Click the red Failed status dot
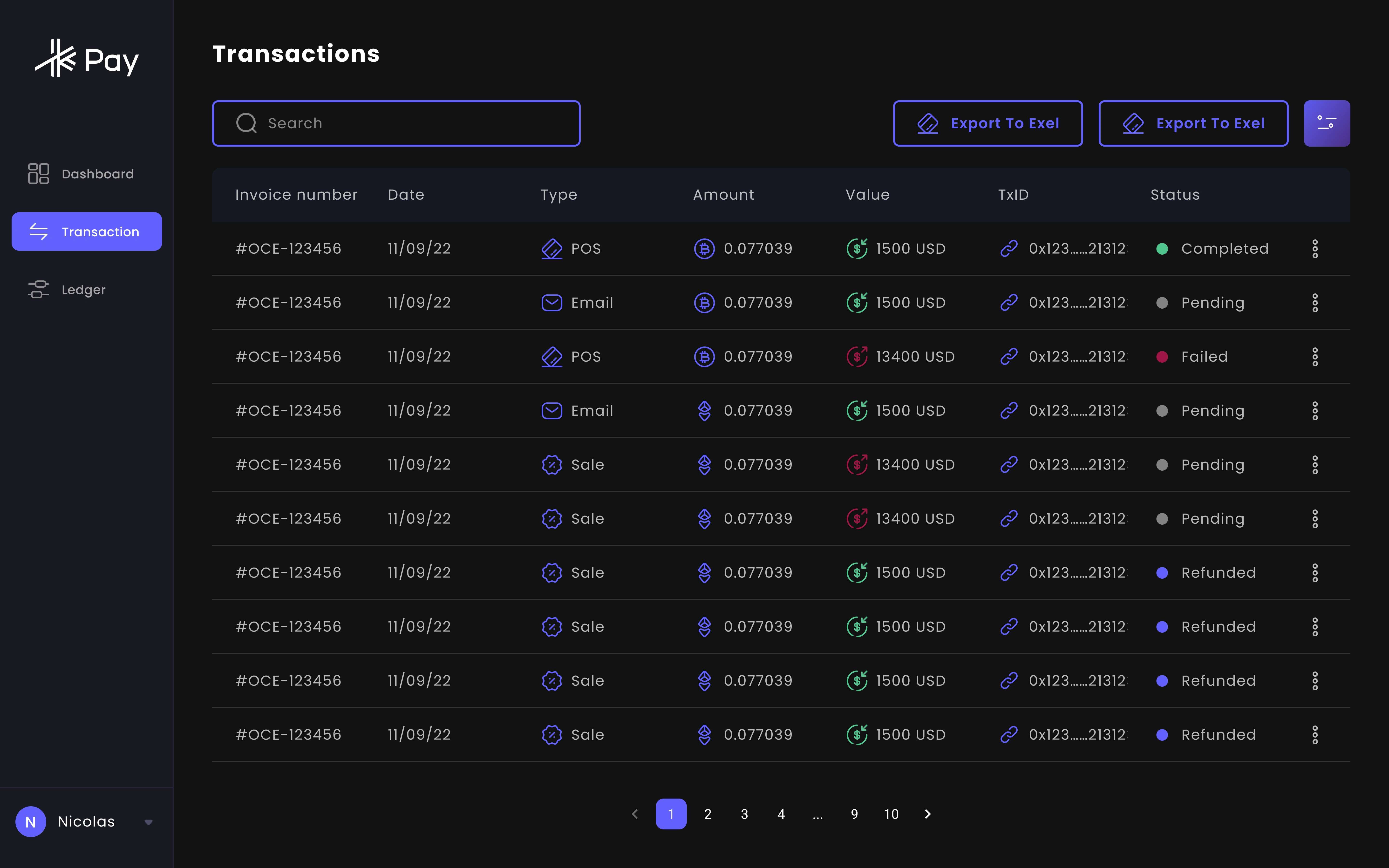 click(x=1162, y=357)
